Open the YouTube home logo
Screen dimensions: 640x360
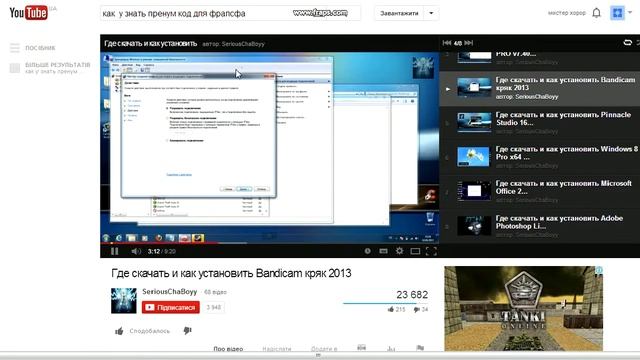[x=29, y=13]
